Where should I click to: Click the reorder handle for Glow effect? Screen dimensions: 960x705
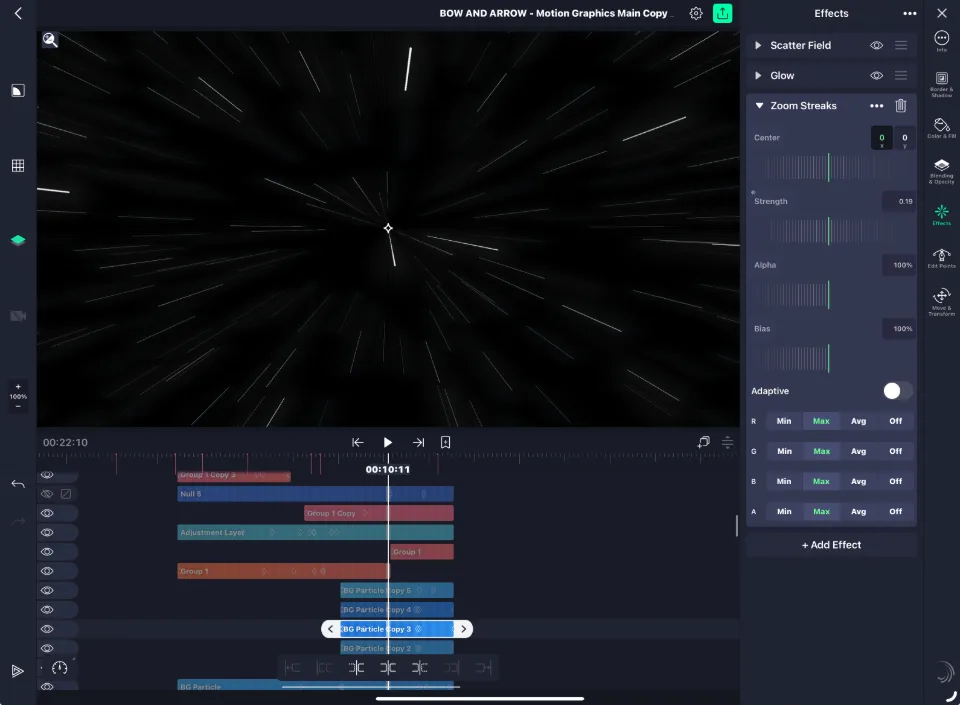[x=901, y=75]
